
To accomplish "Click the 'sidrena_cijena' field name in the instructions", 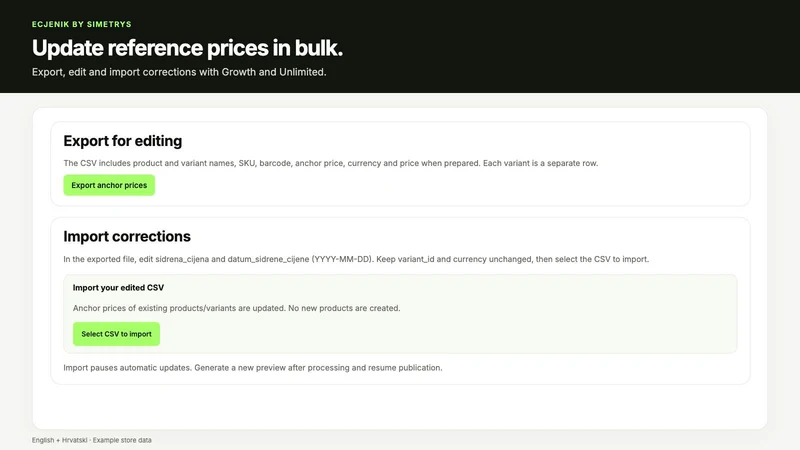I will pos(182,259).
